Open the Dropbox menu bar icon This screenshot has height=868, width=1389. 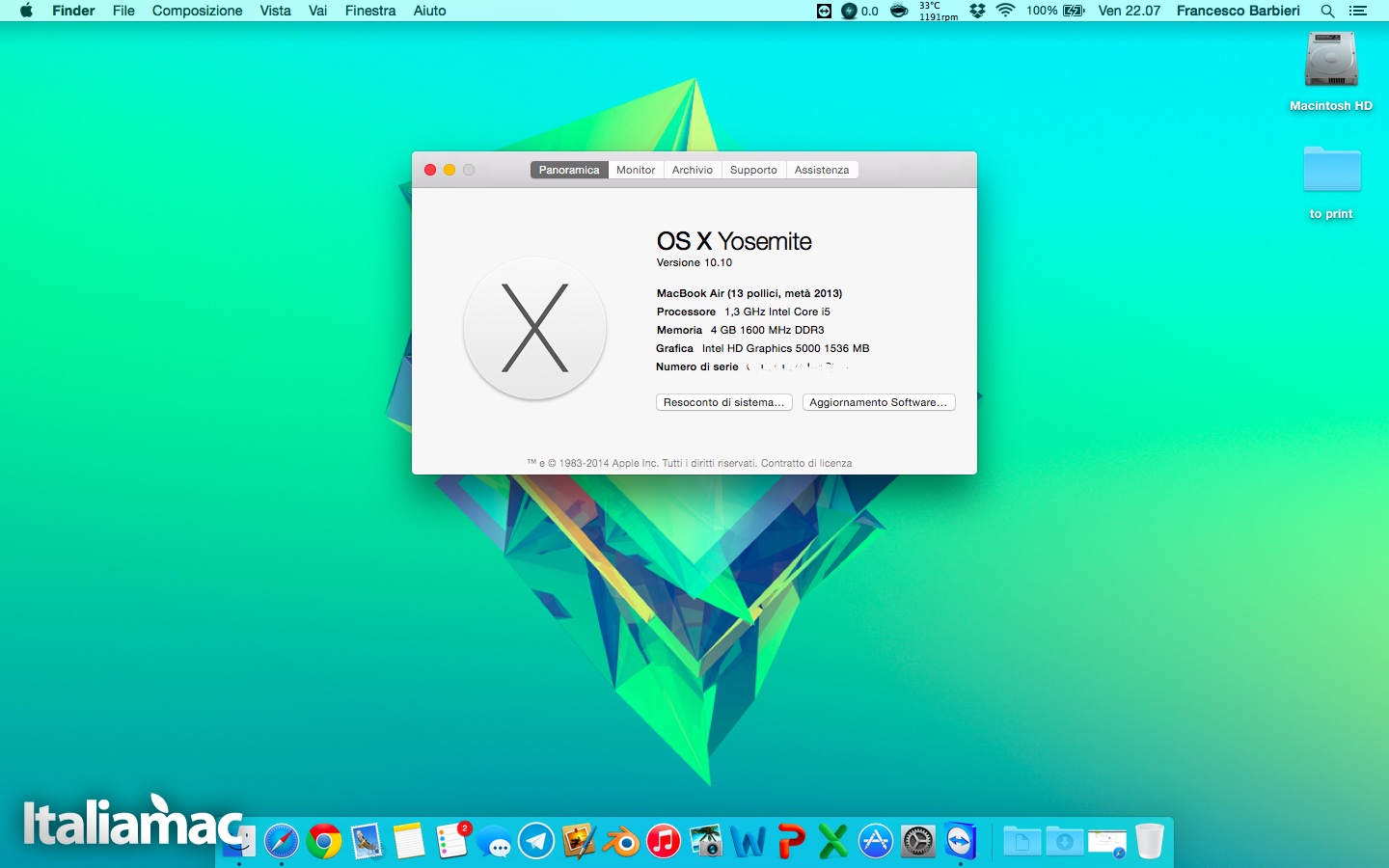coord(977,11)
